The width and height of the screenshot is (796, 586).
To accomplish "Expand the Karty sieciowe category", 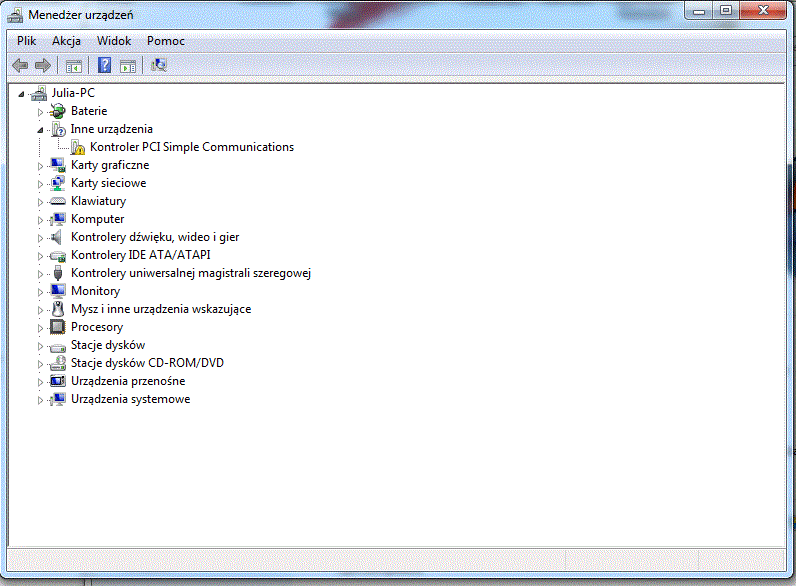I will point(40,184).
